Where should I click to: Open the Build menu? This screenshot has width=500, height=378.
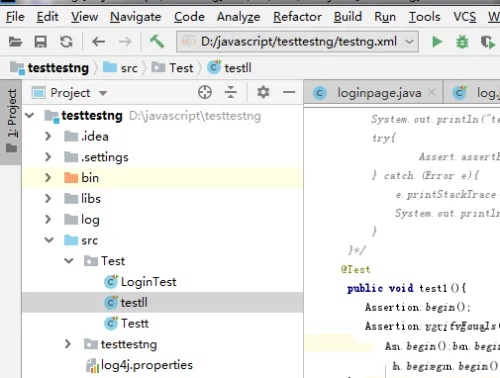coord(348,17)
